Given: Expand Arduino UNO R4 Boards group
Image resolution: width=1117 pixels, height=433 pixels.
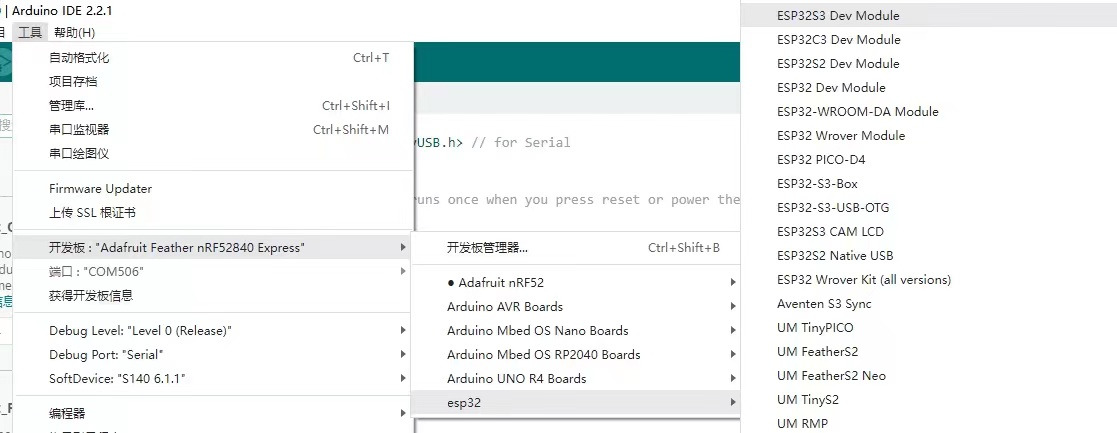Looking at the screenshot, I should tap(576, 379).
